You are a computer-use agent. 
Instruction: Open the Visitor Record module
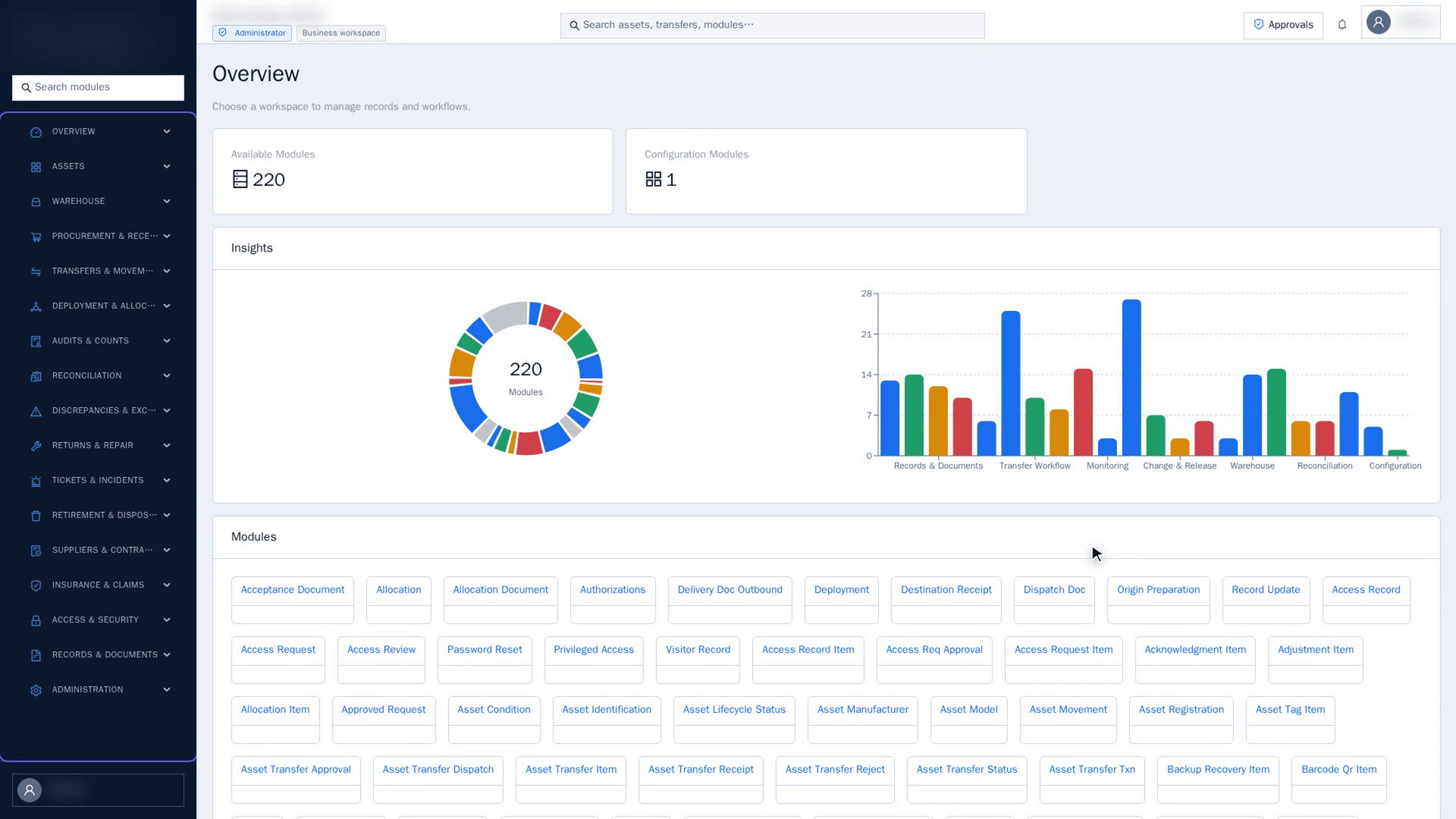tap(698, 660)
